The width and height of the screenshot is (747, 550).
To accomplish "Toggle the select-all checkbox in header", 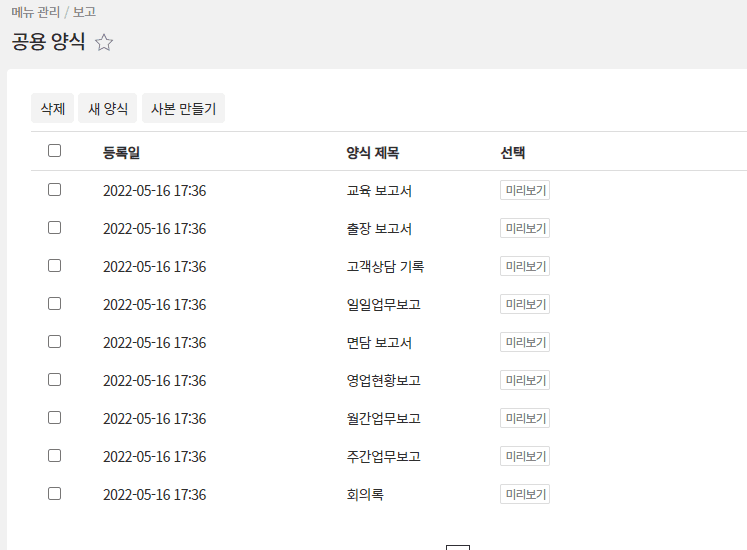I will tap(55, 151).
